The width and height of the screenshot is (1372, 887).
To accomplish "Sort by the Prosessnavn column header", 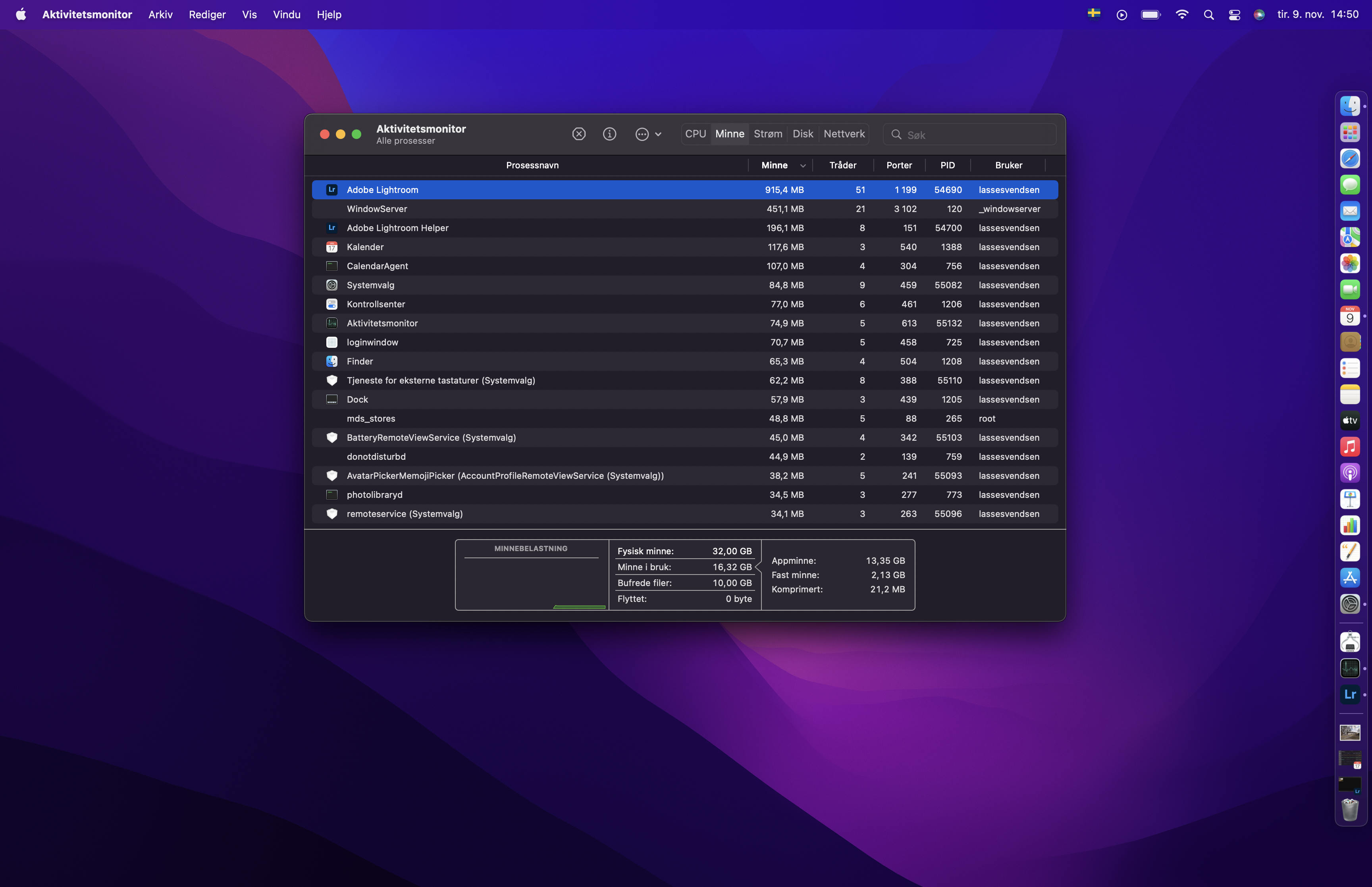I will 532,165.
